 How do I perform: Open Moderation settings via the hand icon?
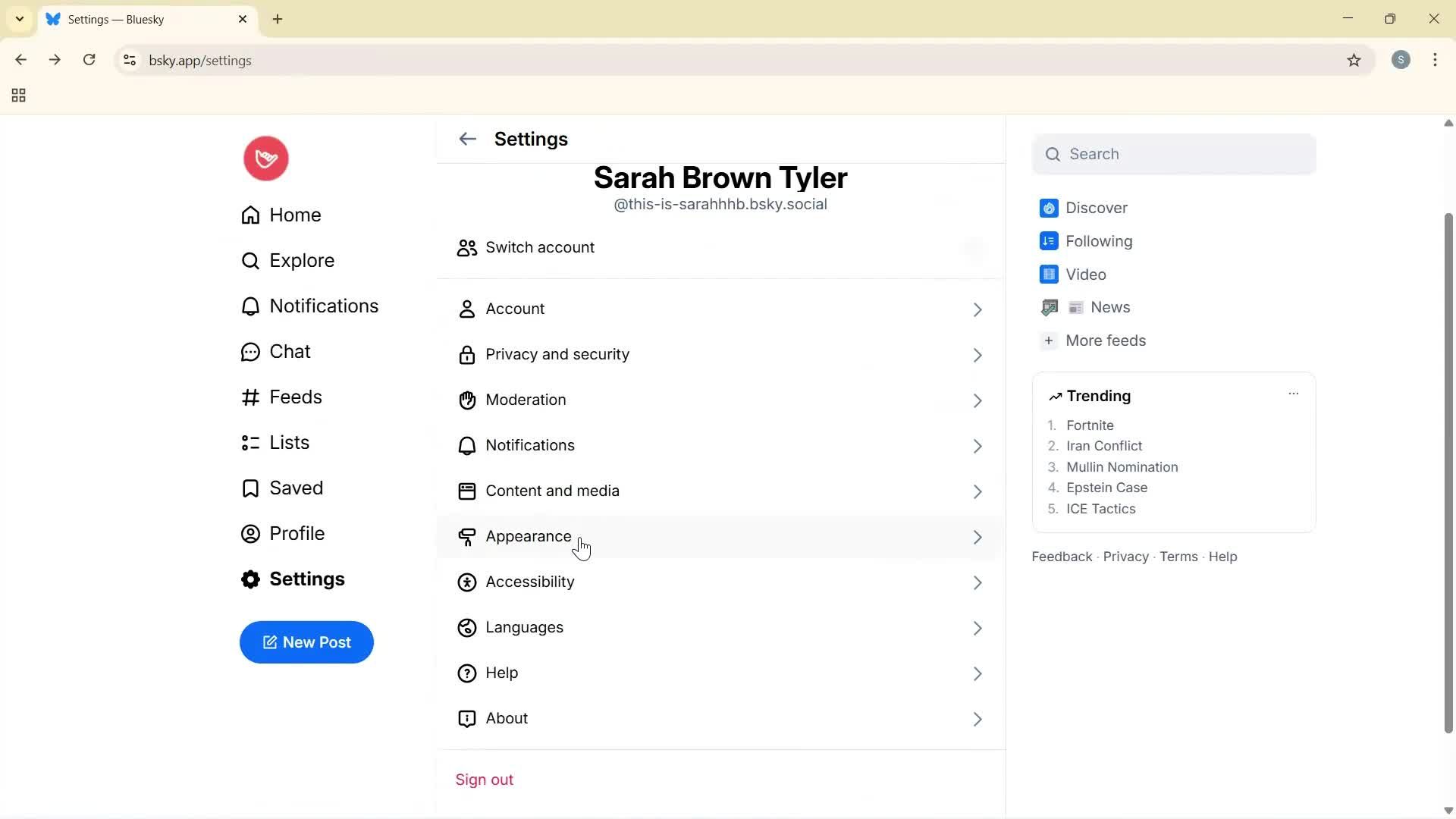[467, 400]
